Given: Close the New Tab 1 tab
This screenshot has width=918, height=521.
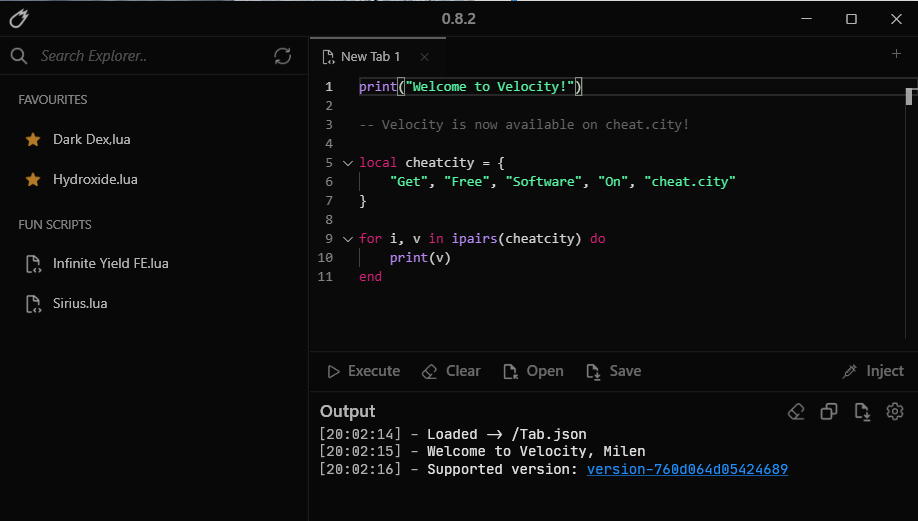Looking at the screenshot, I should point(424,57).
